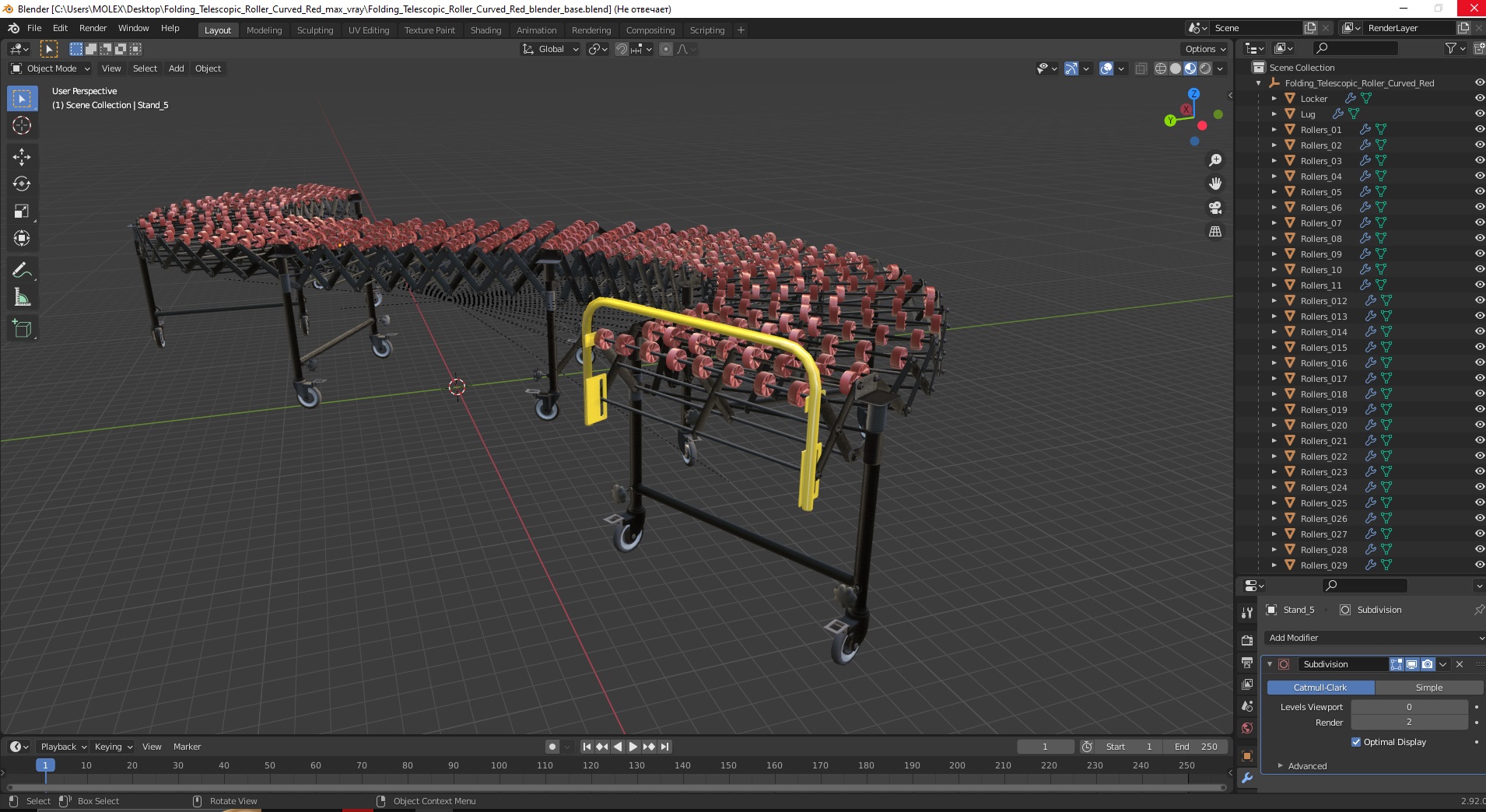Toggle visibility of Rollers_012
Image resolution: width=1486 pixels, height=812 pixels.
pos(1479,301)
